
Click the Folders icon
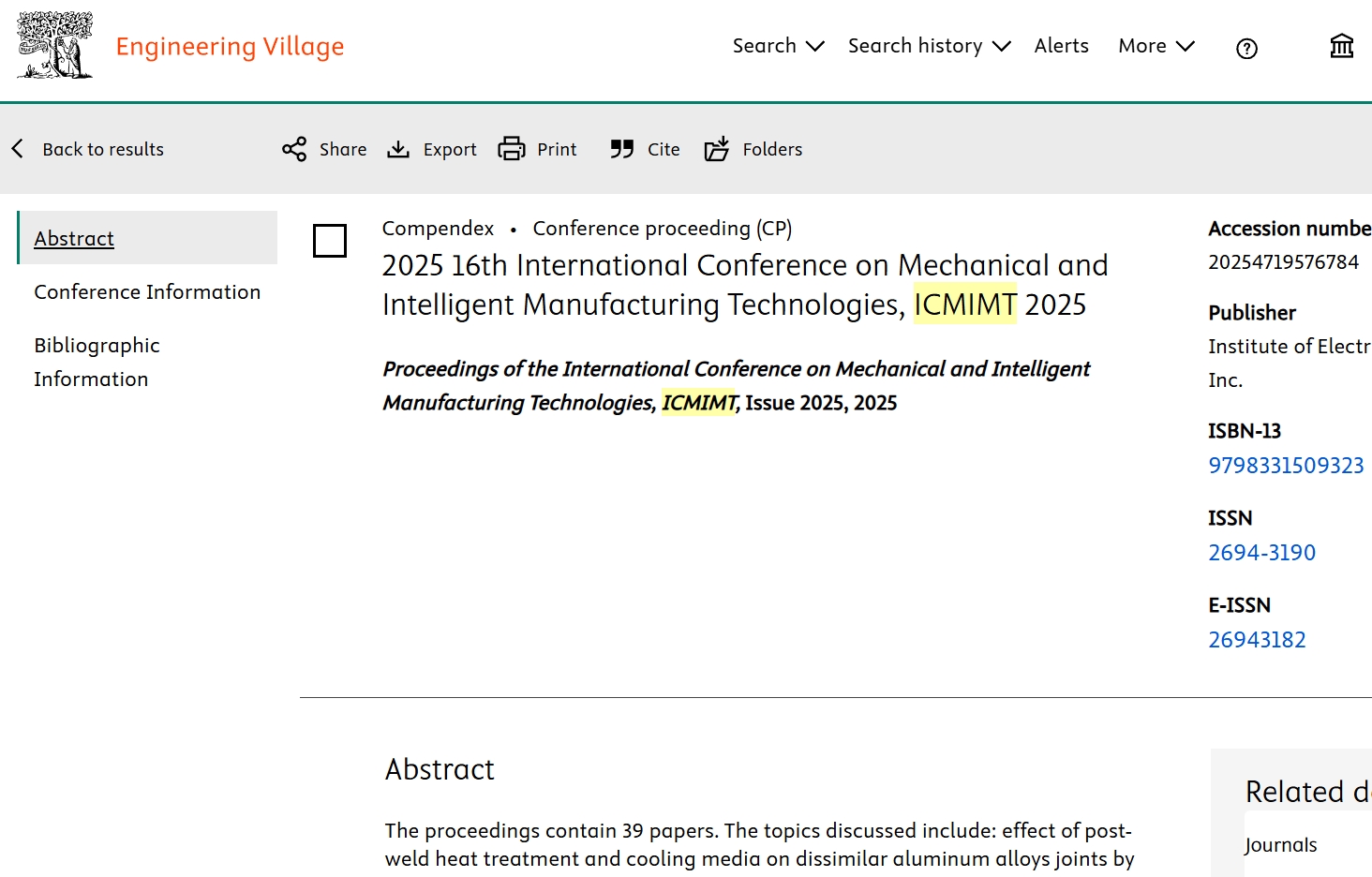pos(717,149)
